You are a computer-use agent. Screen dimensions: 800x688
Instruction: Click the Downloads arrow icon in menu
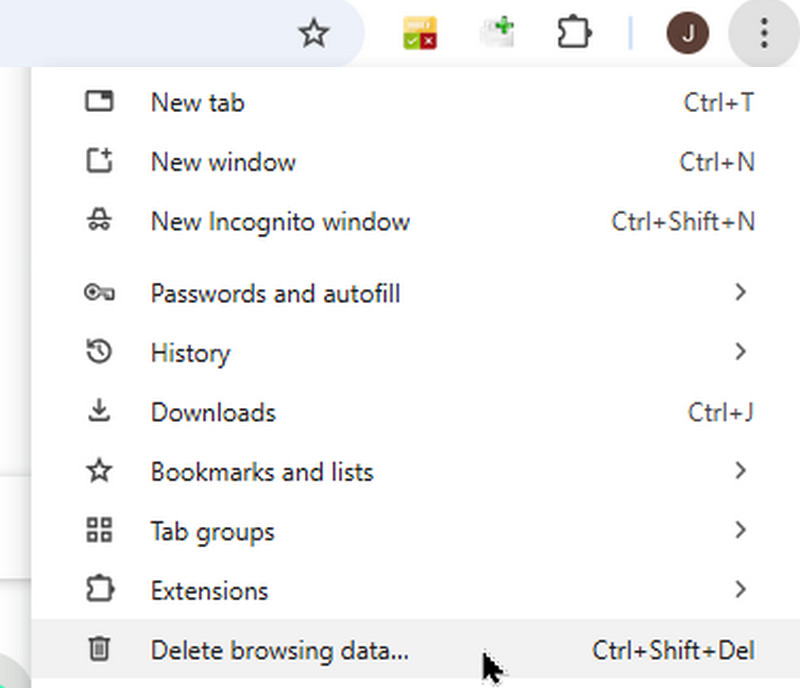pos(99,411)
